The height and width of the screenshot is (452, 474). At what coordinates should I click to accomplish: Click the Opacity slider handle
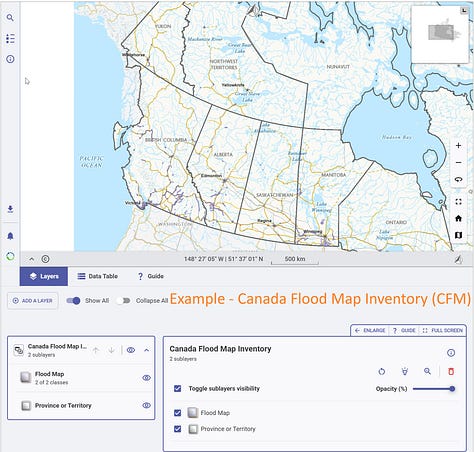point(452,389)
